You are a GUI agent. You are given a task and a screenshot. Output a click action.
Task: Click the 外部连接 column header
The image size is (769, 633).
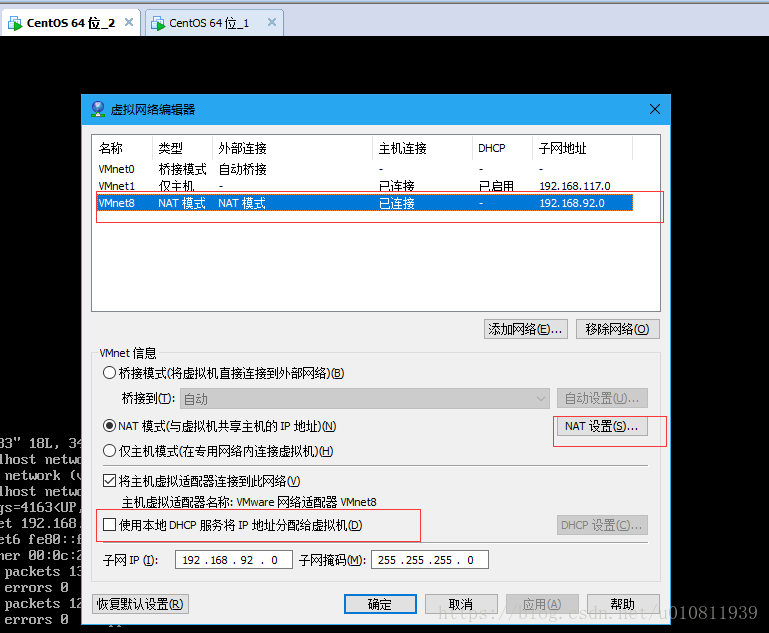(x=292, y=148)
